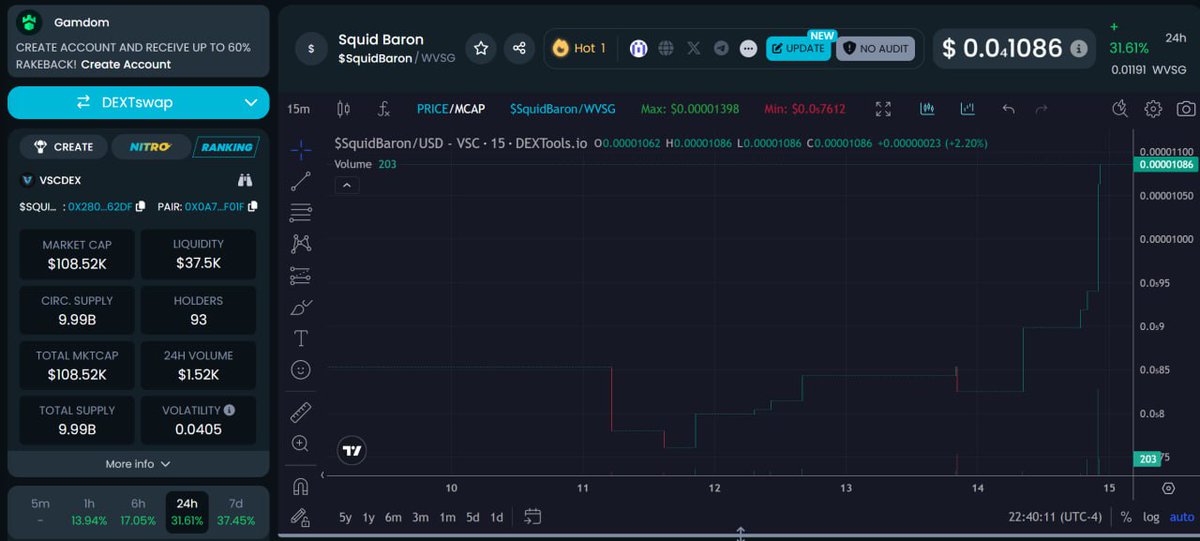1200x541 pixels.
Task: Add Squid Baron to favorites star
Action: (x=481, y=47)
